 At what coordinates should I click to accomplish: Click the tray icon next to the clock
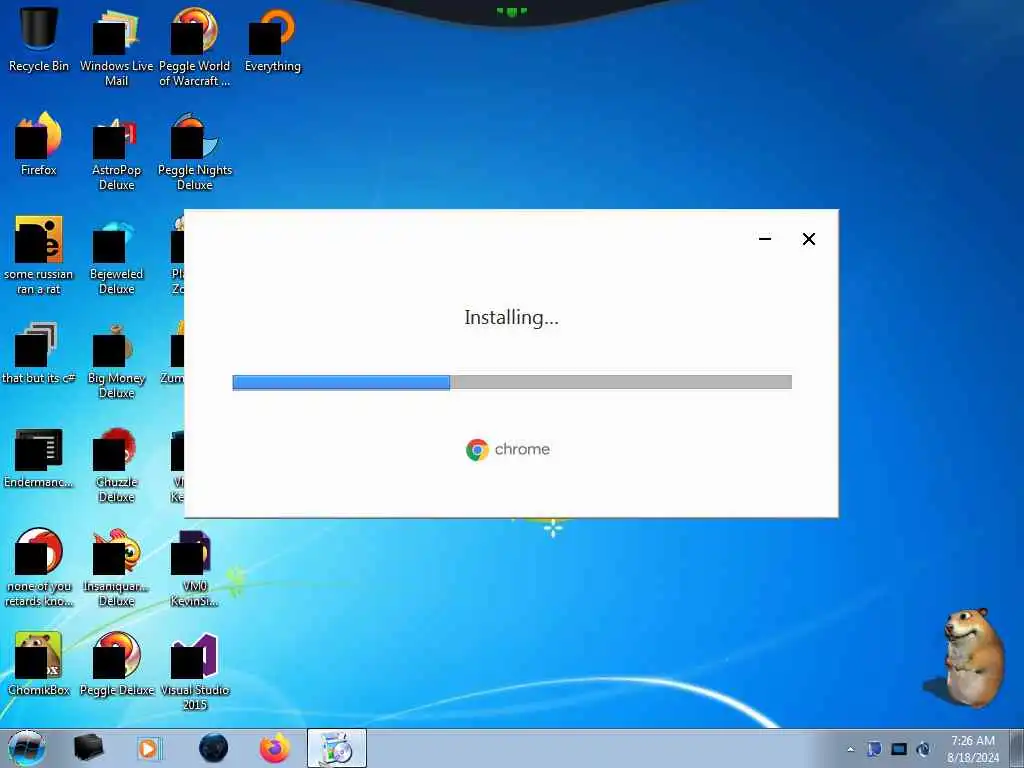[x=923, y=749]
